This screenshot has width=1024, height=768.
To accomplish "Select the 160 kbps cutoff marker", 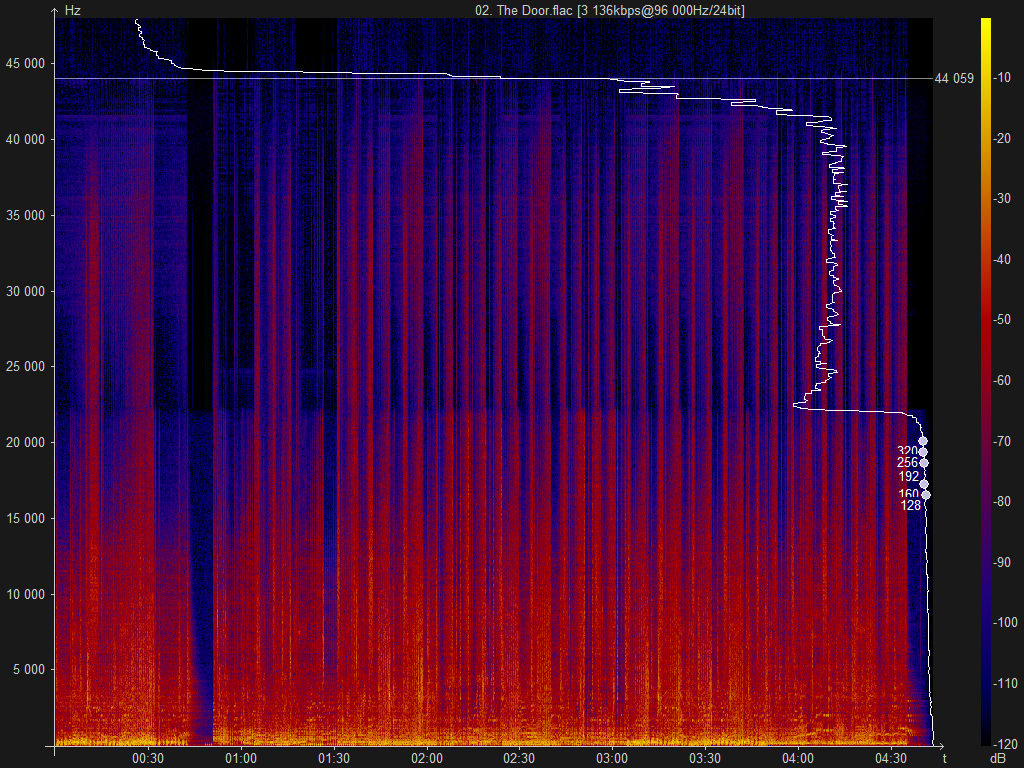I will point(925,495).
